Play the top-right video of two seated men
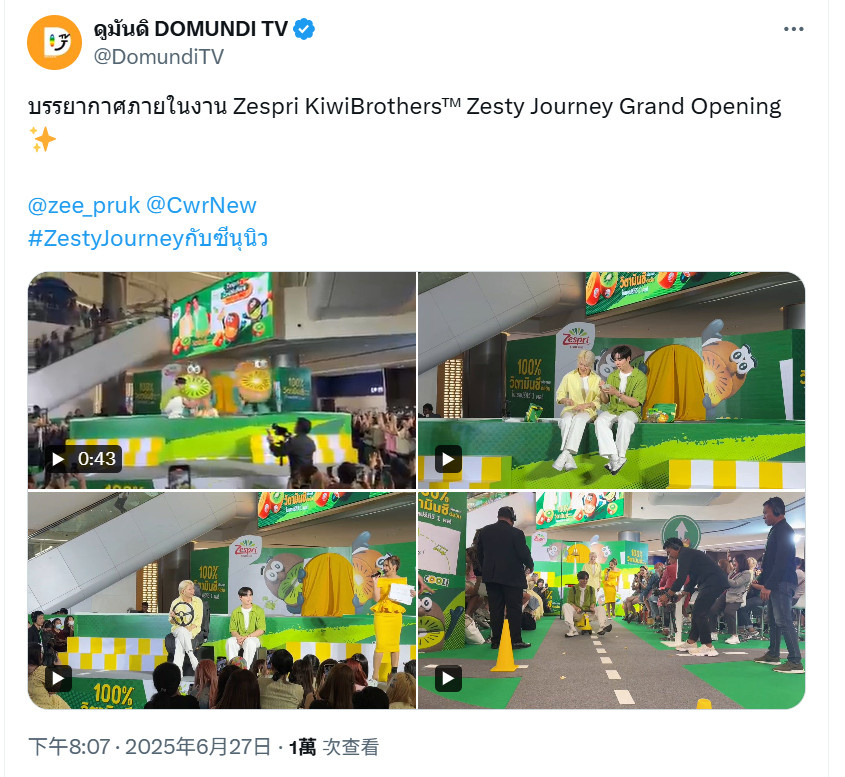The image size is (845, 777). pos(448,459)
